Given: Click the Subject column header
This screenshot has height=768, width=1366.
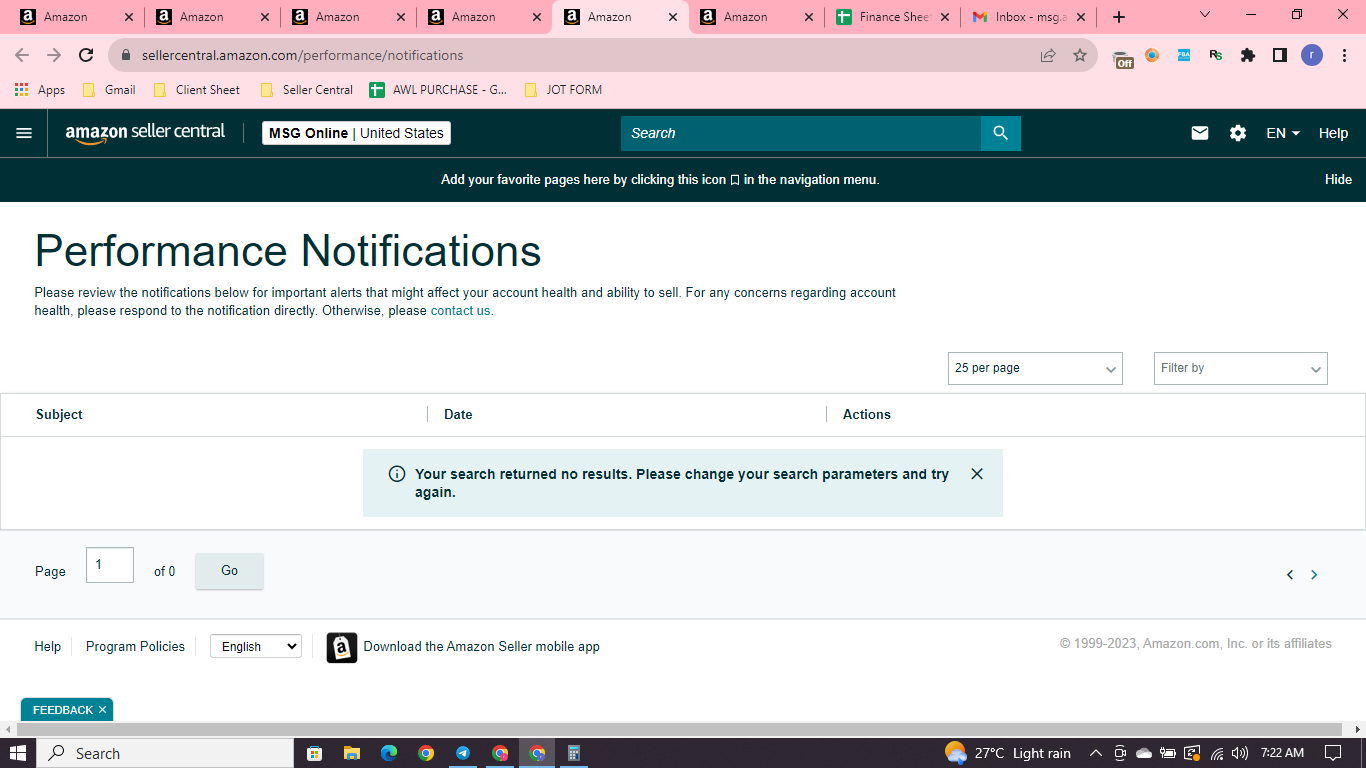Looking at the screenshot, I should (59, 414).
